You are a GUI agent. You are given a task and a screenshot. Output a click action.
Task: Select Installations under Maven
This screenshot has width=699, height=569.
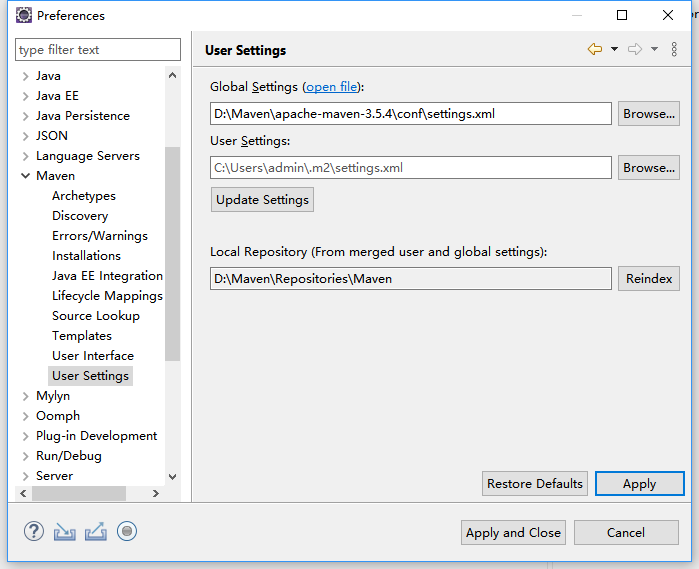pyautogui.click(x=86, y=256)
